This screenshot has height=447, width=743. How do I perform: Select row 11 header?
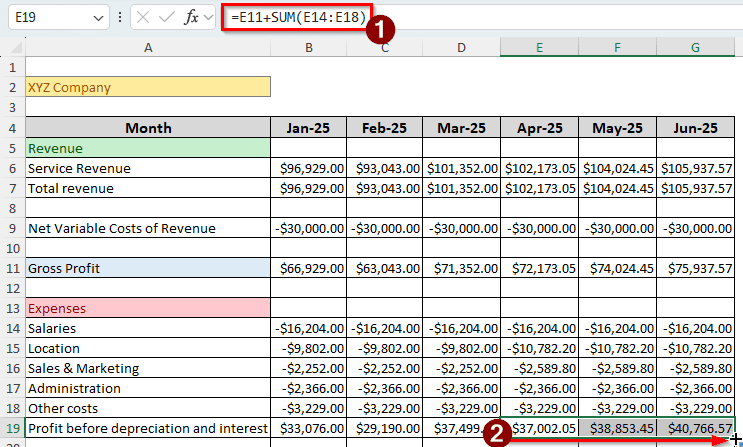coord(12,268)
